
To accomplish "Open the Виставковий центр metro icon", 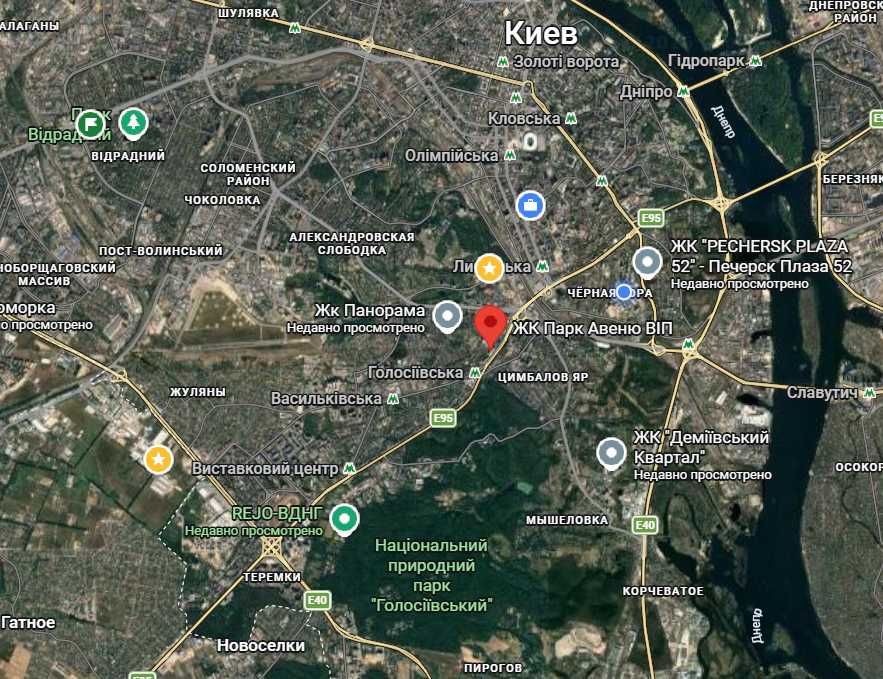I will 349,468.
